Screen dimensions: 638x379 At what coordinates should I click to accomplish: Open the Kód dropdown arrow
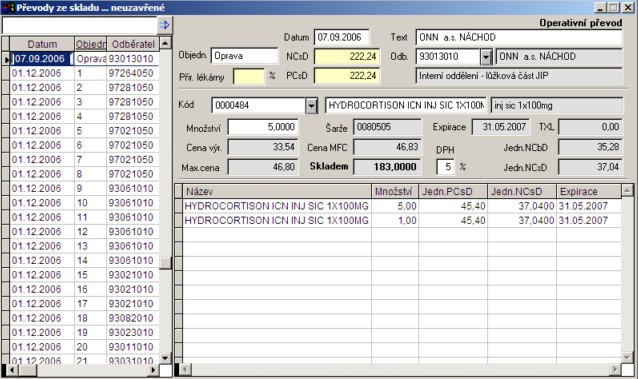(312, 105)
